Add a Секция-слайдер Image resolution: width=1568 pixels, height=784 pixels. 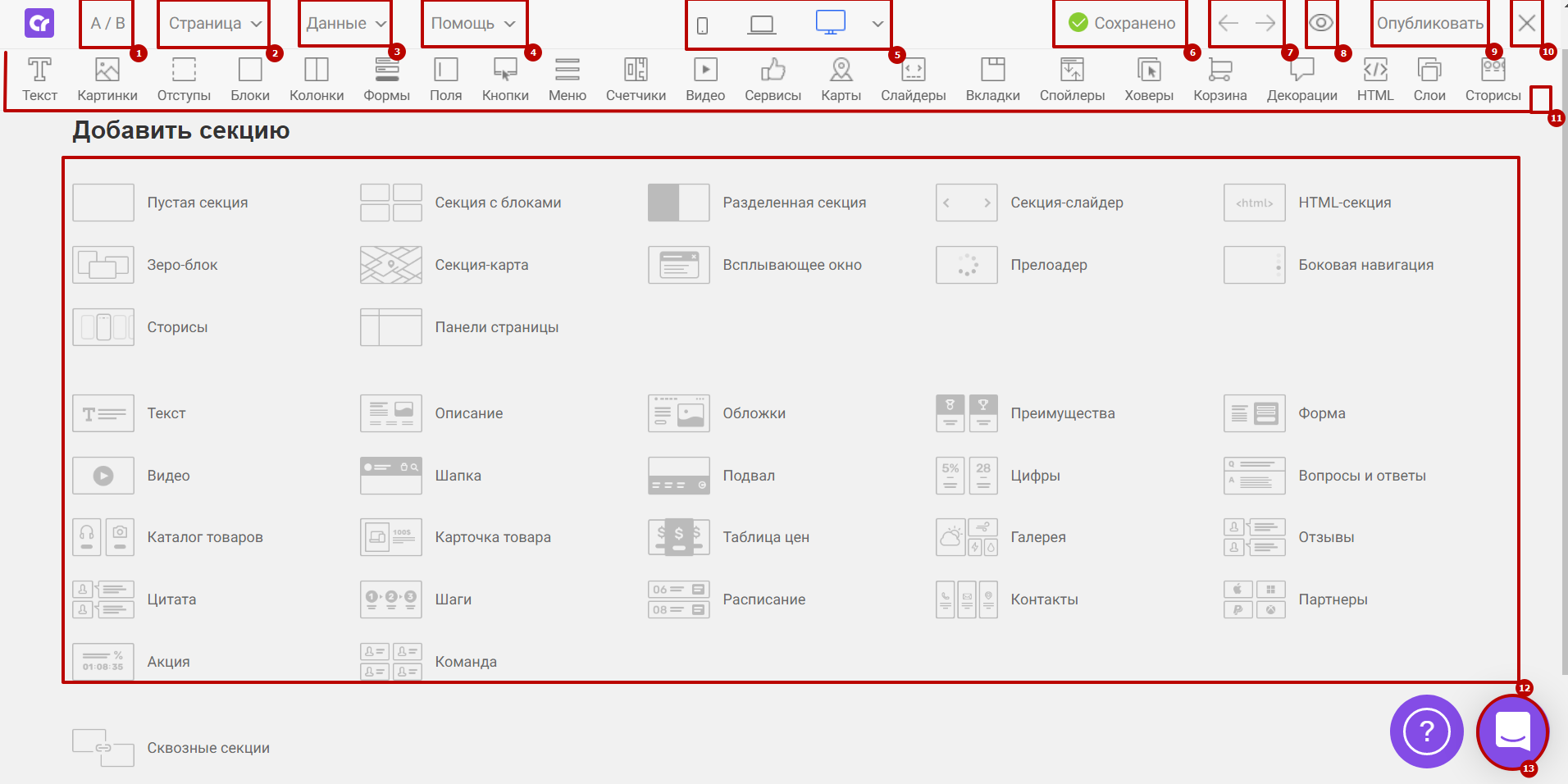point(1029,203)
